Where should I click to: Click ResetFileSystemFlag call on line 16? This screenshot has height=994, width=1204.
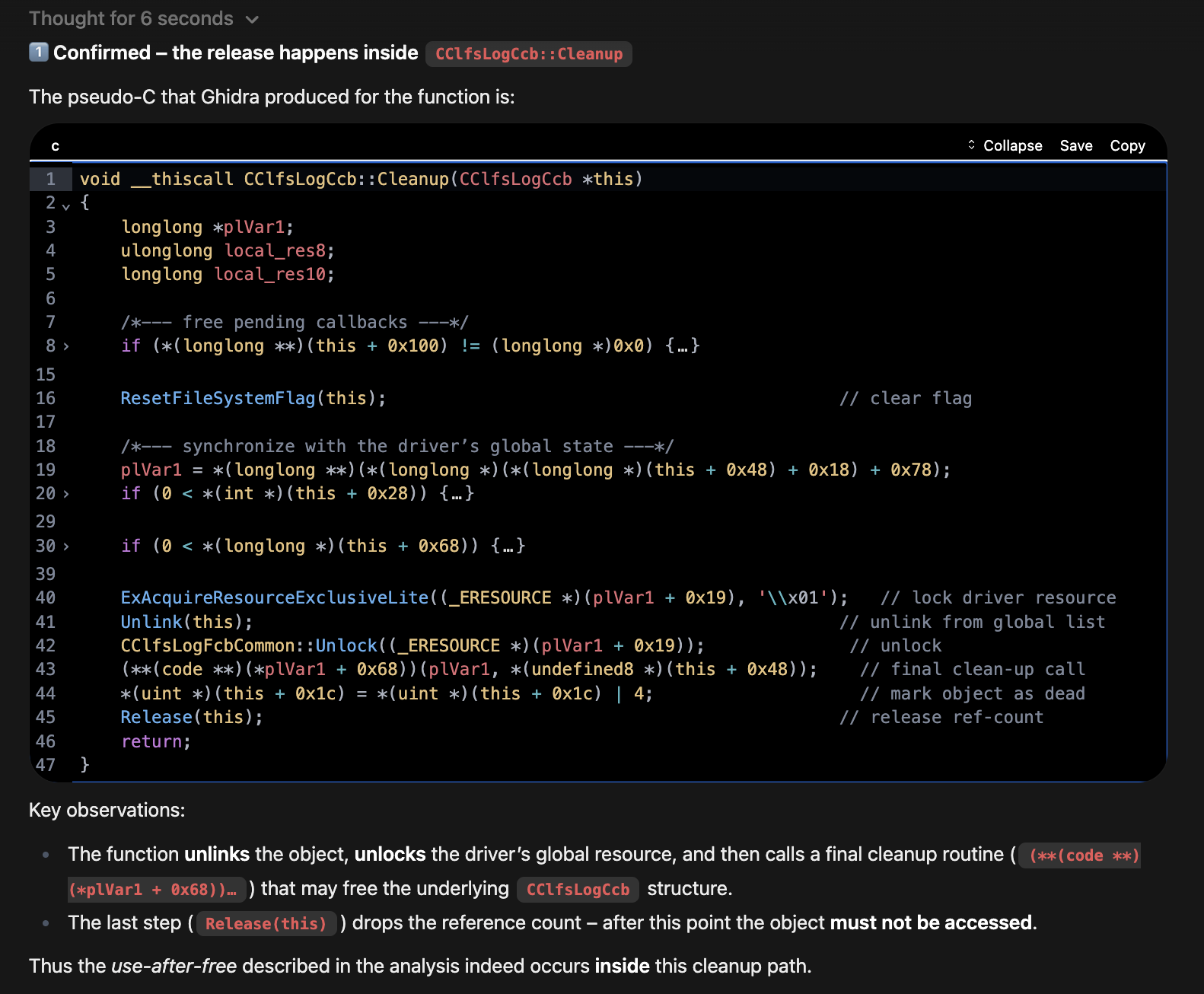(218, 398)
